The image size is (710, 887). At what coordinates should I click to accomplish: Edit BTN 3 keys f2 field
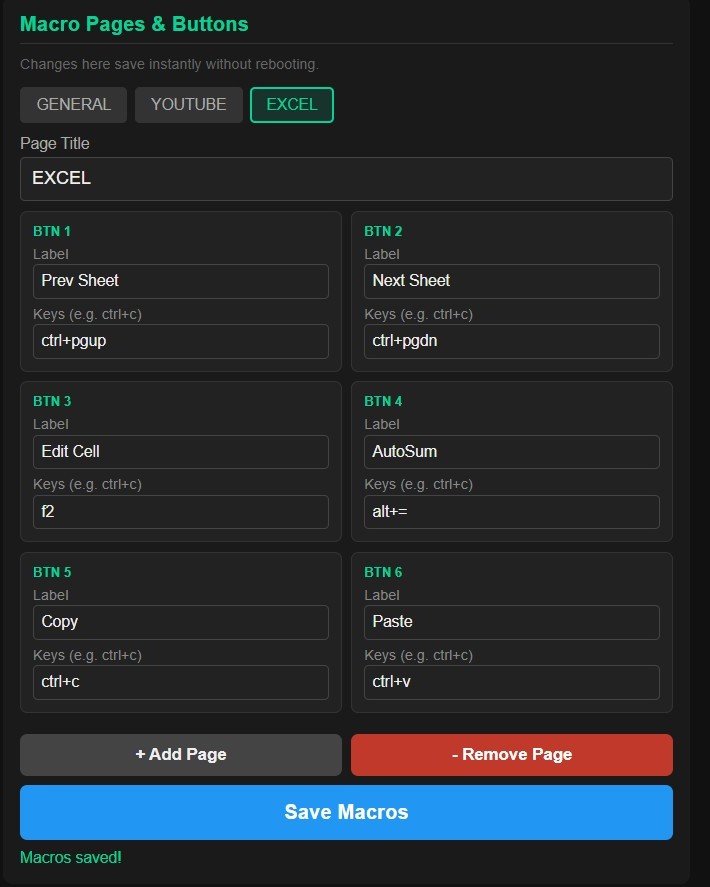[181, 512]
